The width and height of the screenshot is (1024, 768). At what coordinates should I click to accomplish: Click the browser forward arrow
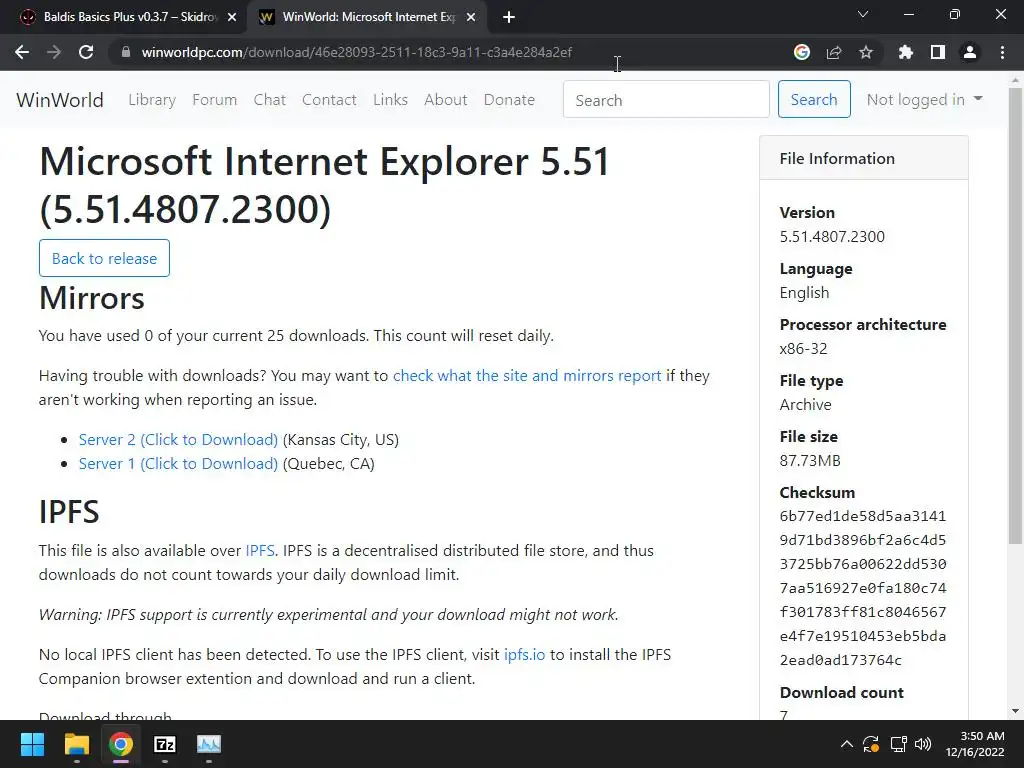click(54, 52)
